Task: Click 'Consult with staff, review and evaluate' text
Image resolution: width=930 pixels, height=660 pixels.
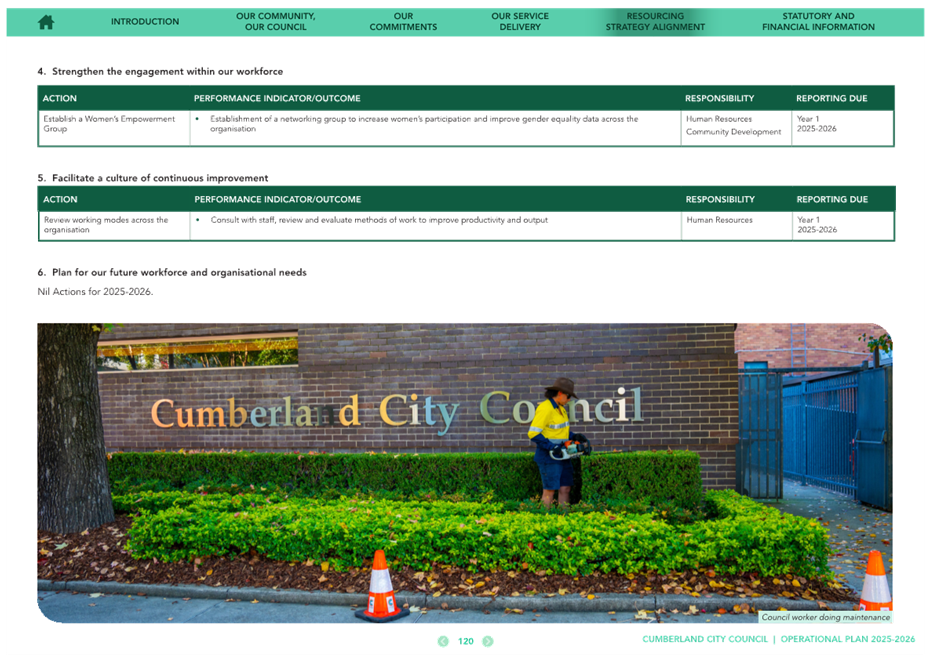Action: click(x=379, y=219)
